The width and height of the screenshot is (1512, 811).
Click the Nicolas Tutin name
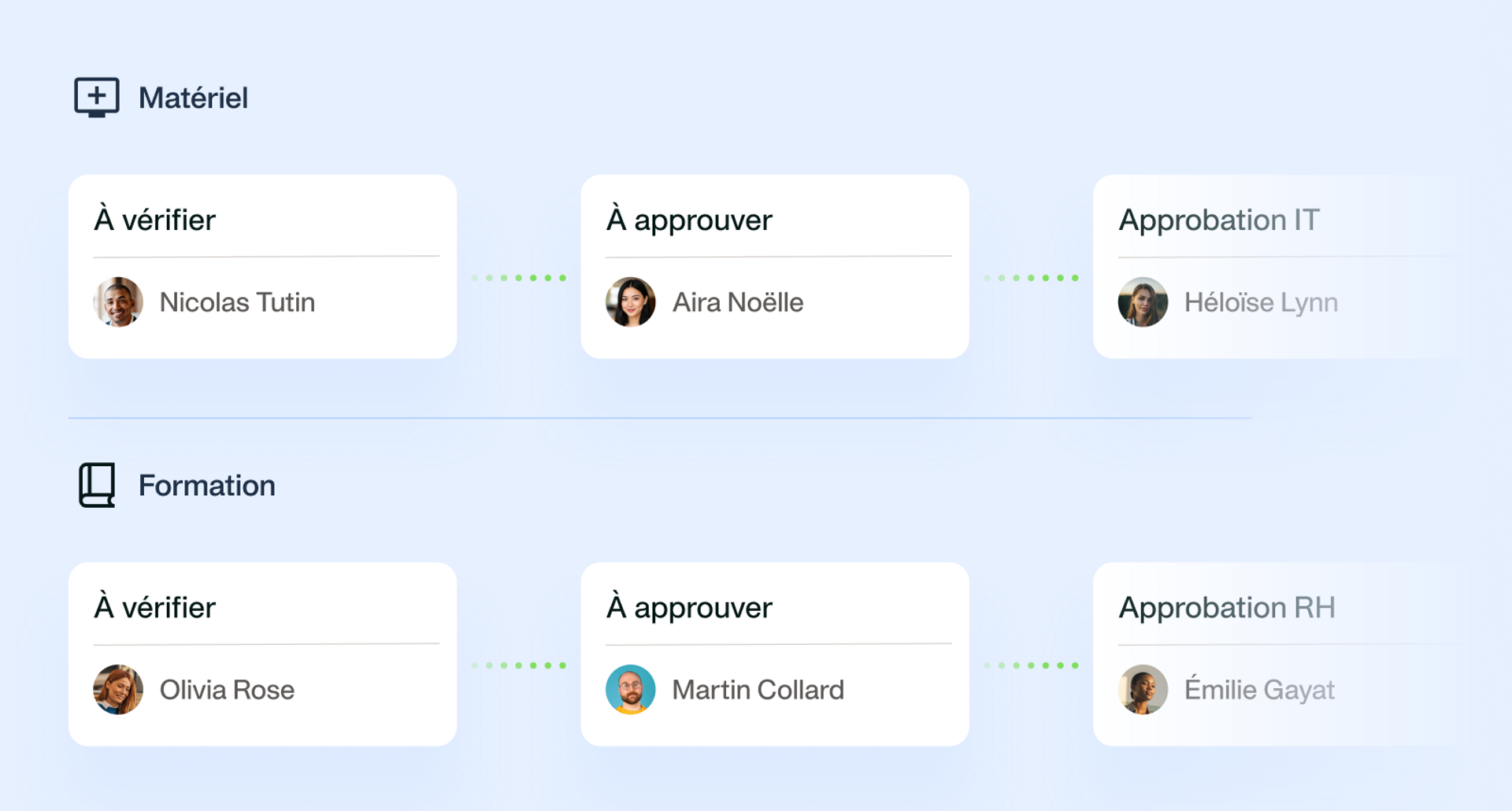(237, 302)
